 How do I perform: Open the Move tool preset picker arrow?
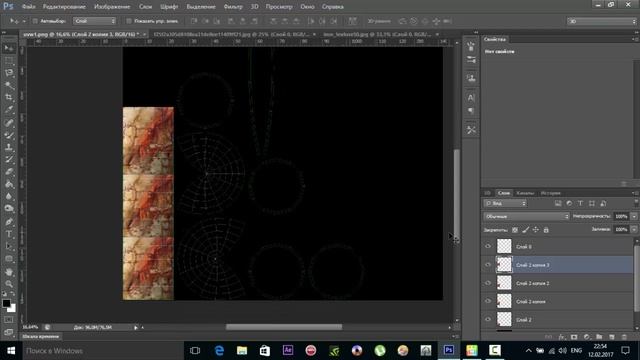tap(24, 21)
